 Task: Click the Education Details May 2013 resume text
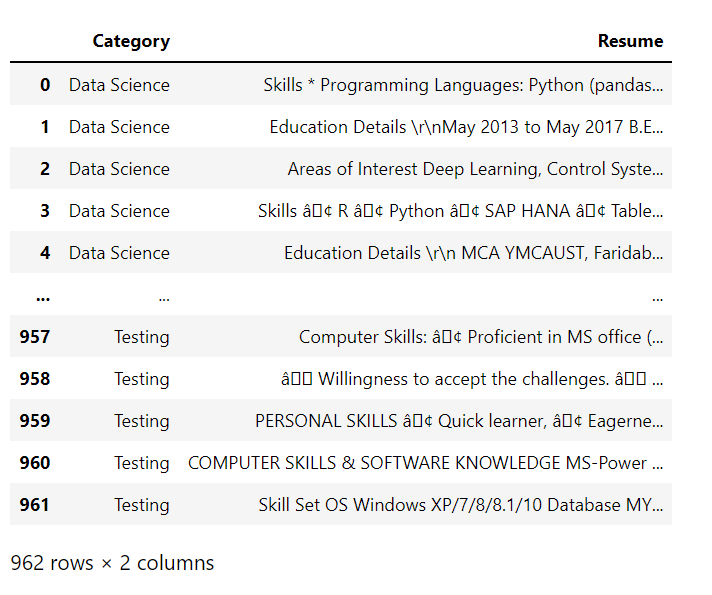[x=466, y=127]
